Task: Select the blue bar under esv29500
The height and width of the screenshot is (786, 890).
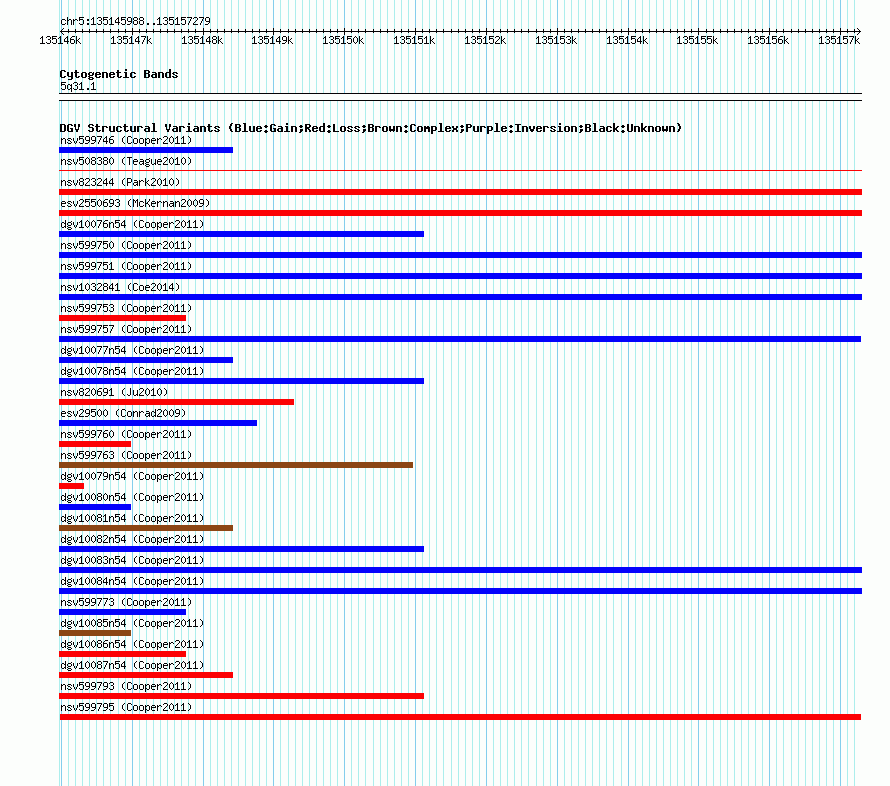Action: click(x=158, y=423)
